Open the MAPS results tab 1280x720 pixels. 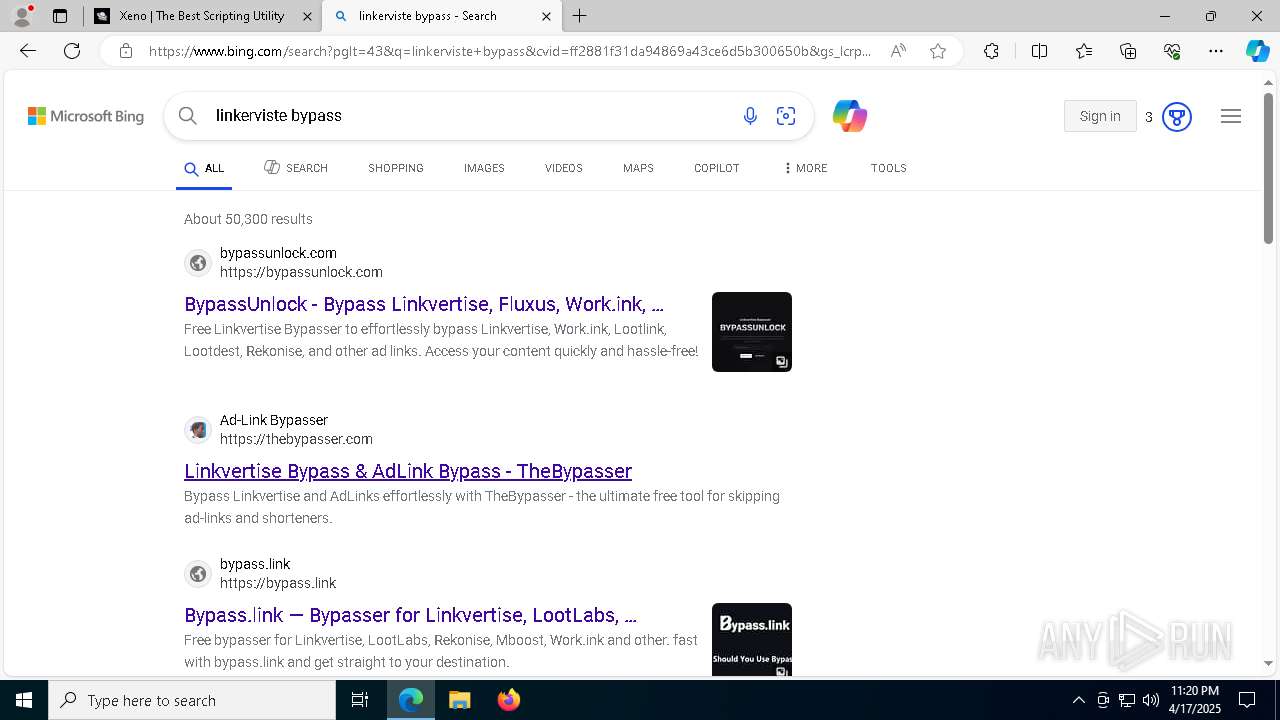(x=638, y=168)
